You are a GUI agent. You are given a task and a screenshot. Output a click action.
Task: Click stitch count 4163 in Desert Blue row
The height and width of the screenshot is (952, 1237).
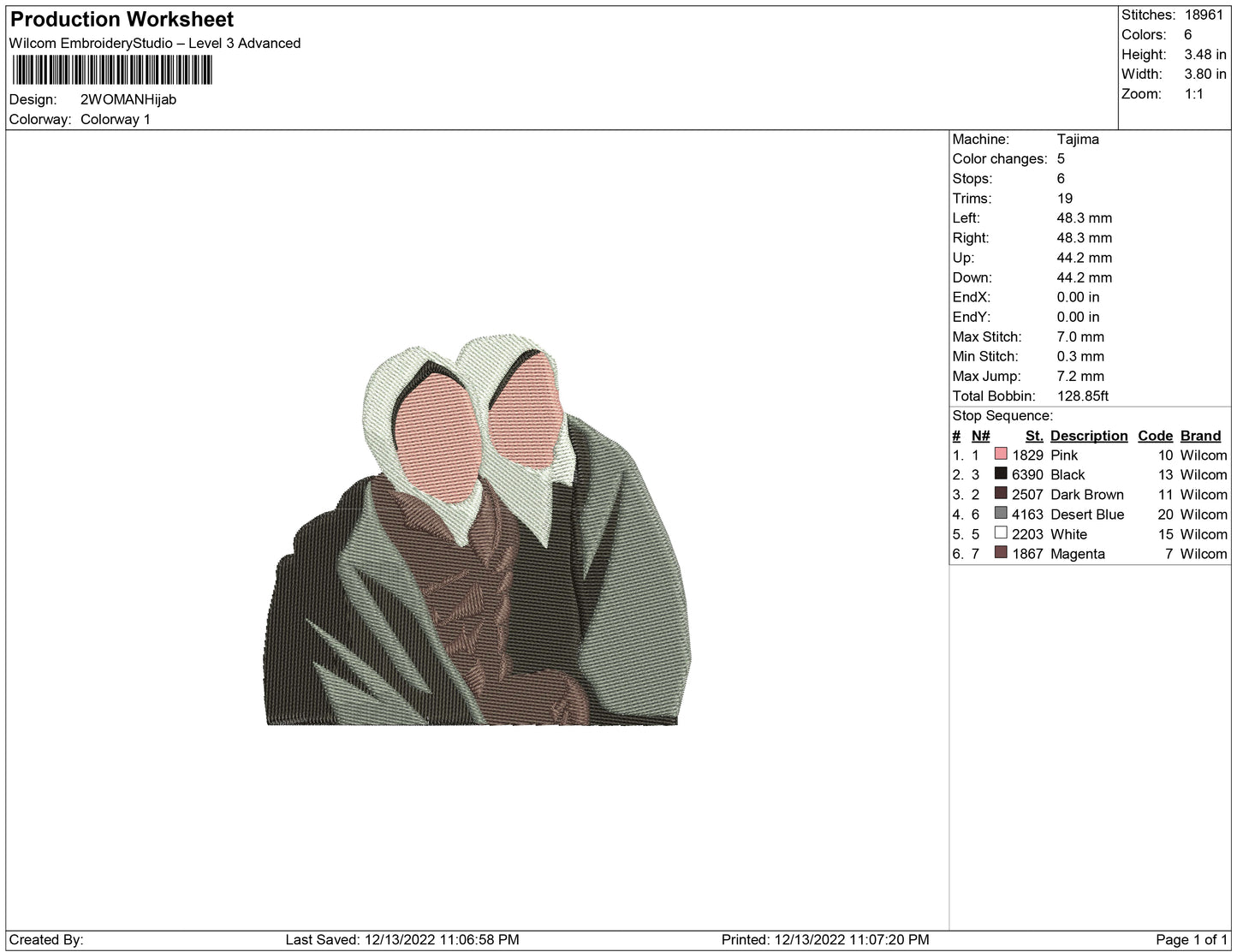[x=1027, y=514]
